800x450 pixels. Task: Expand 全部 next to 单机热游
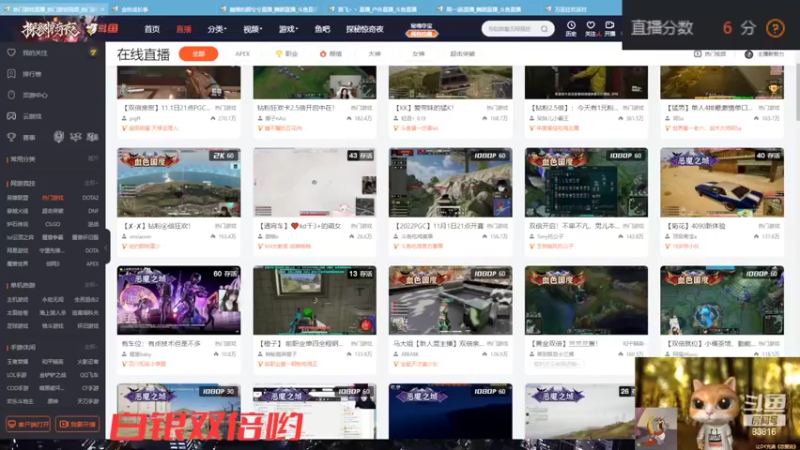[x=91, y=285]
